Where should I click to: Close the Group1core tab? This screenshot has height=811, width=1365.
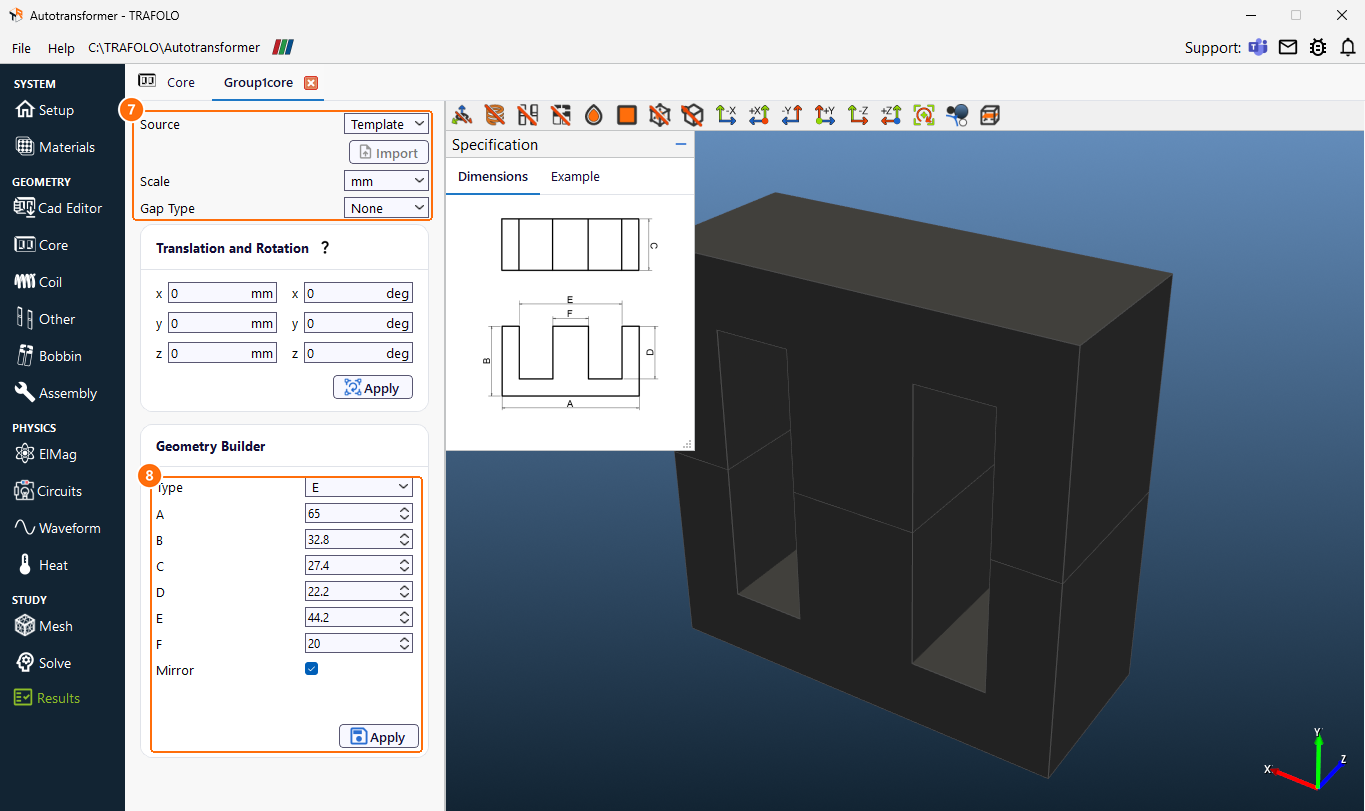tap(311, 83)
